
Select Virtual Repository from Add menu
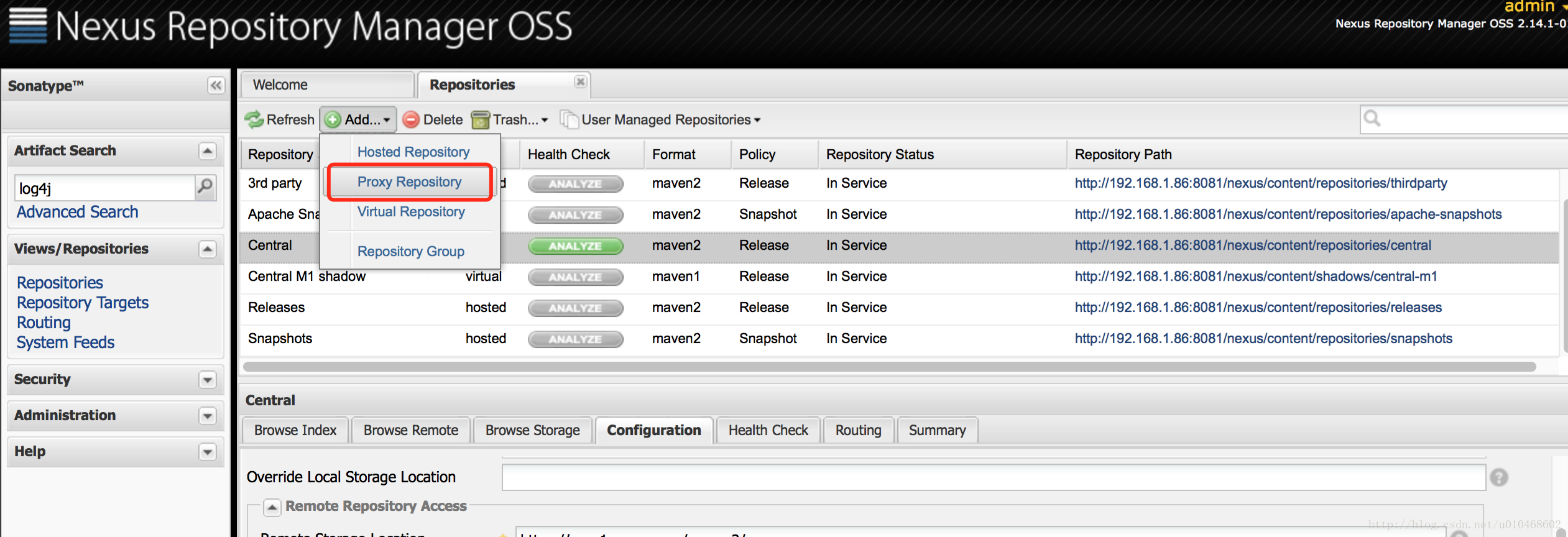[x=411, y=212]
